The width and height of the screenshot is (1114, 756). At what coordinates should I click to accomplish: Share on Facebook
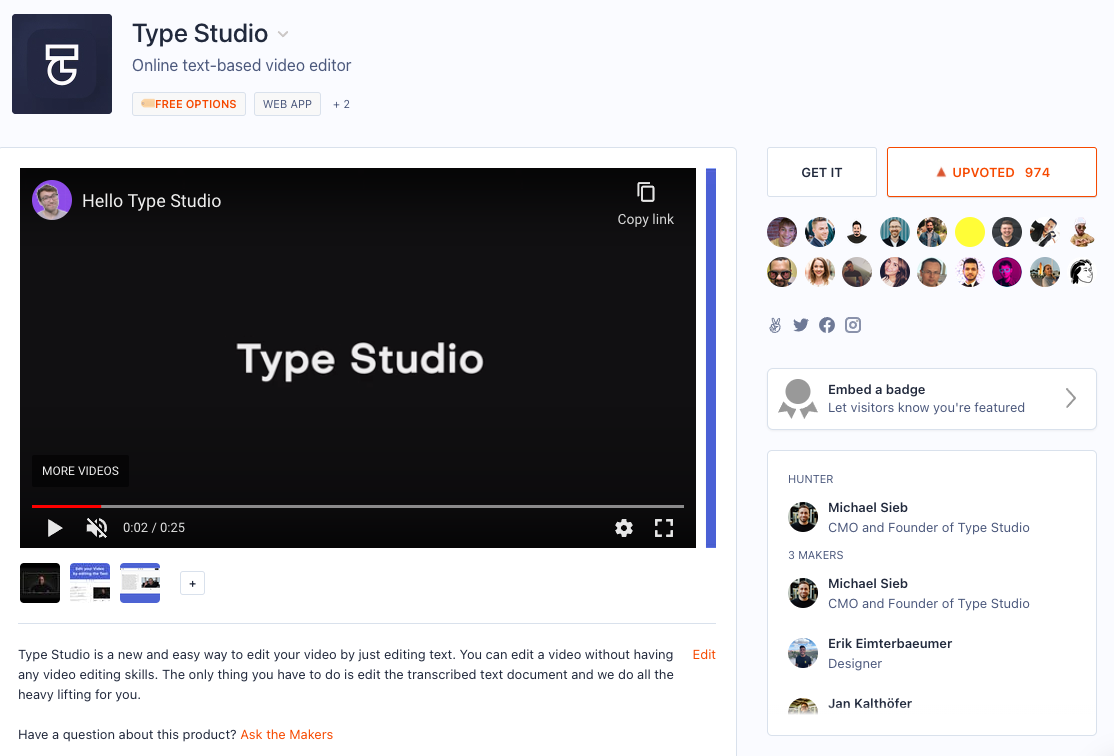pos(827,325)
